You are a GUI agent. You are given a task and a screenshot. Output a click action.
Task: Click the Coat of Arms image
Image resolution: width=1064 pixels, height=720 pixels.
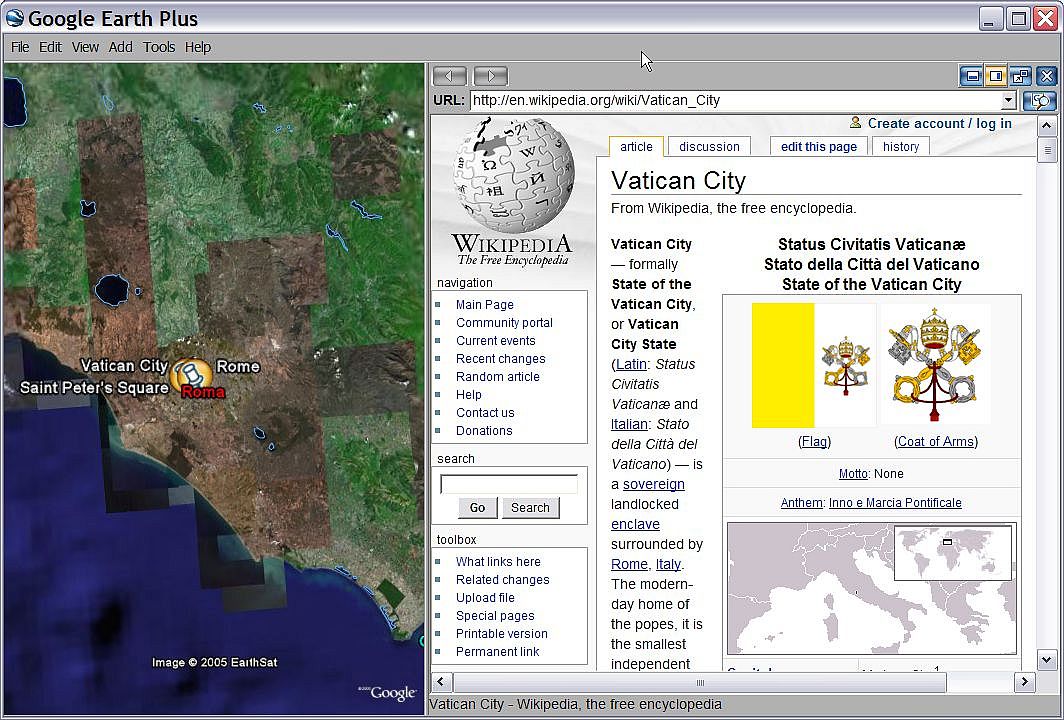click(x=935, y=364)
